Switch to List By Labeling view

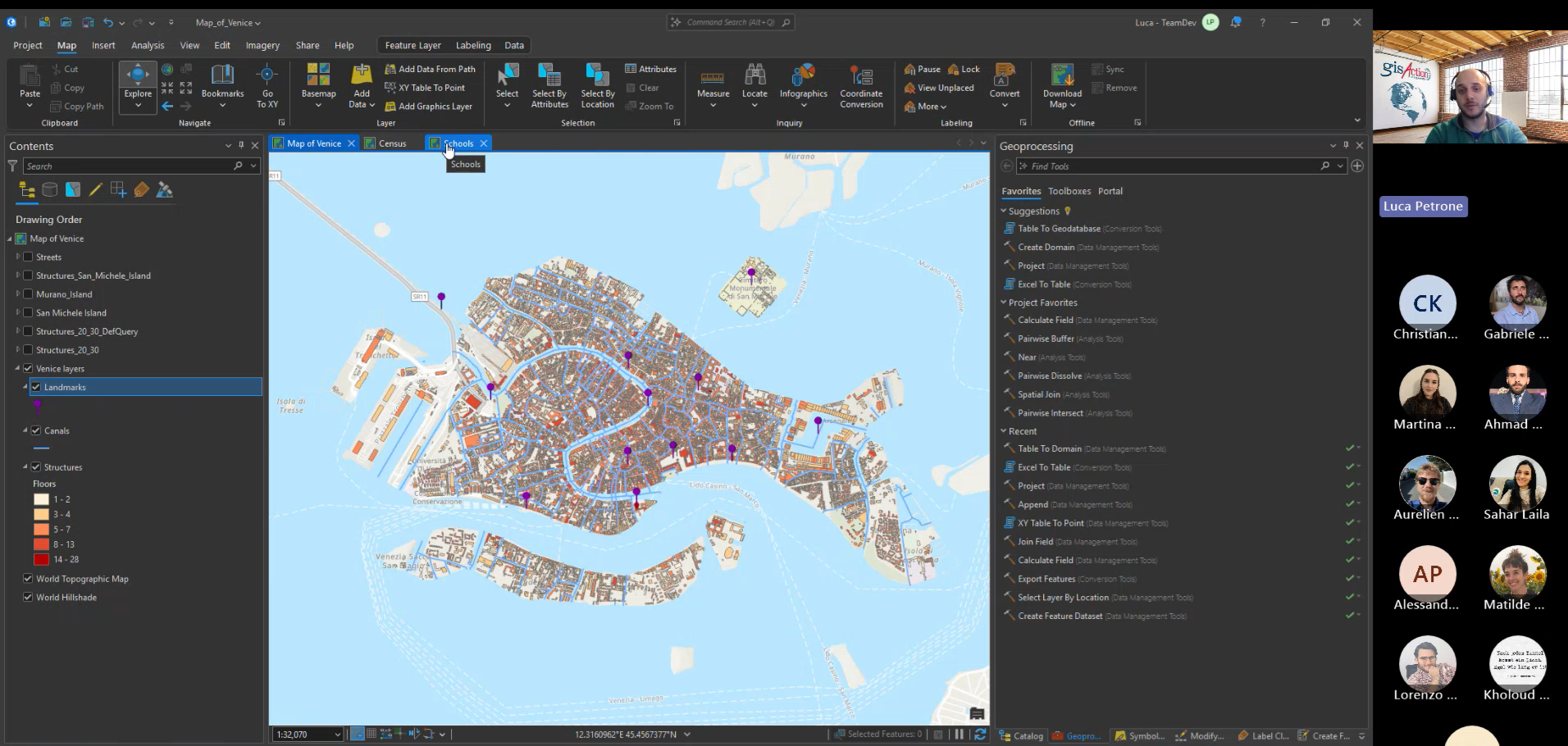(142, 190)
